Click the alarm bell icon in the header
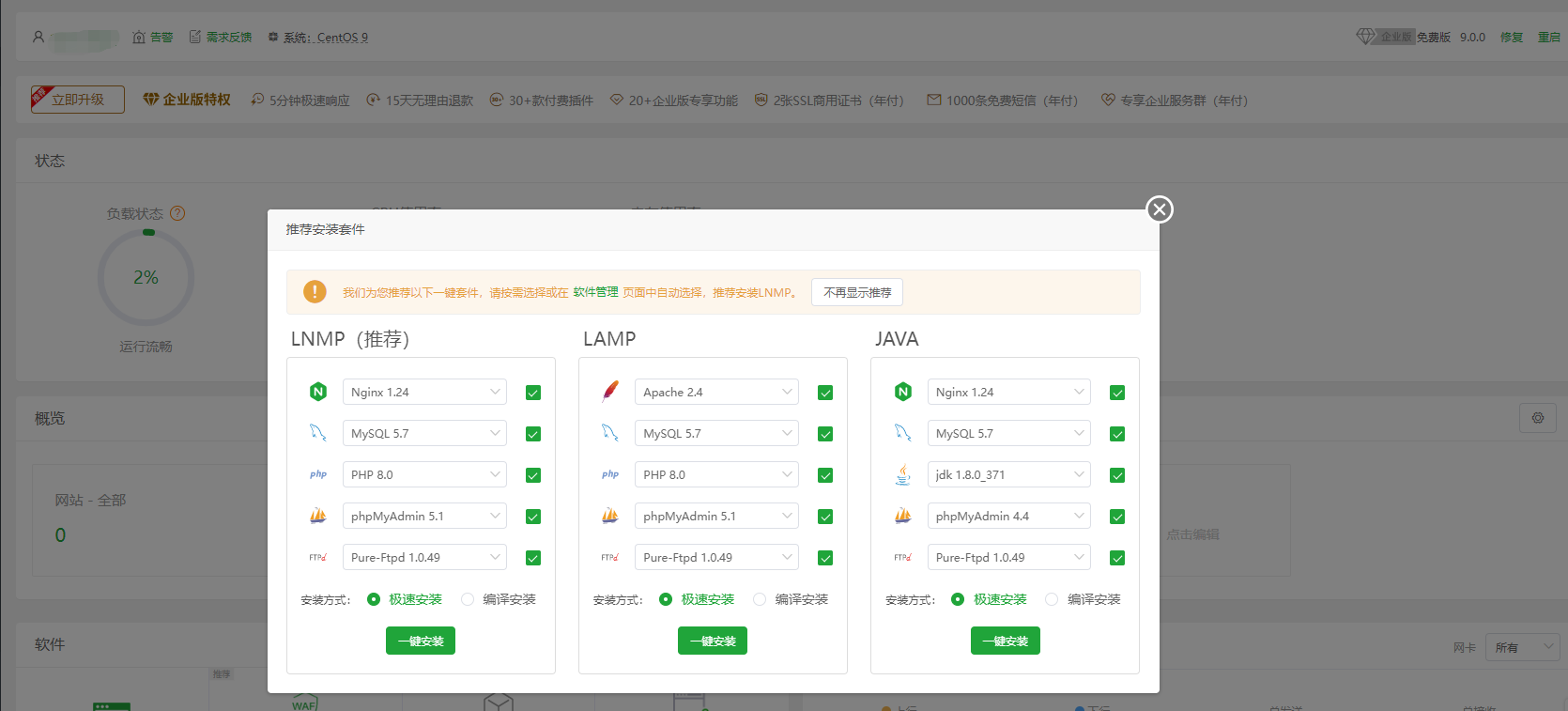The width and height of the screenshot is (1568, 711). click(x=139, y=38)
